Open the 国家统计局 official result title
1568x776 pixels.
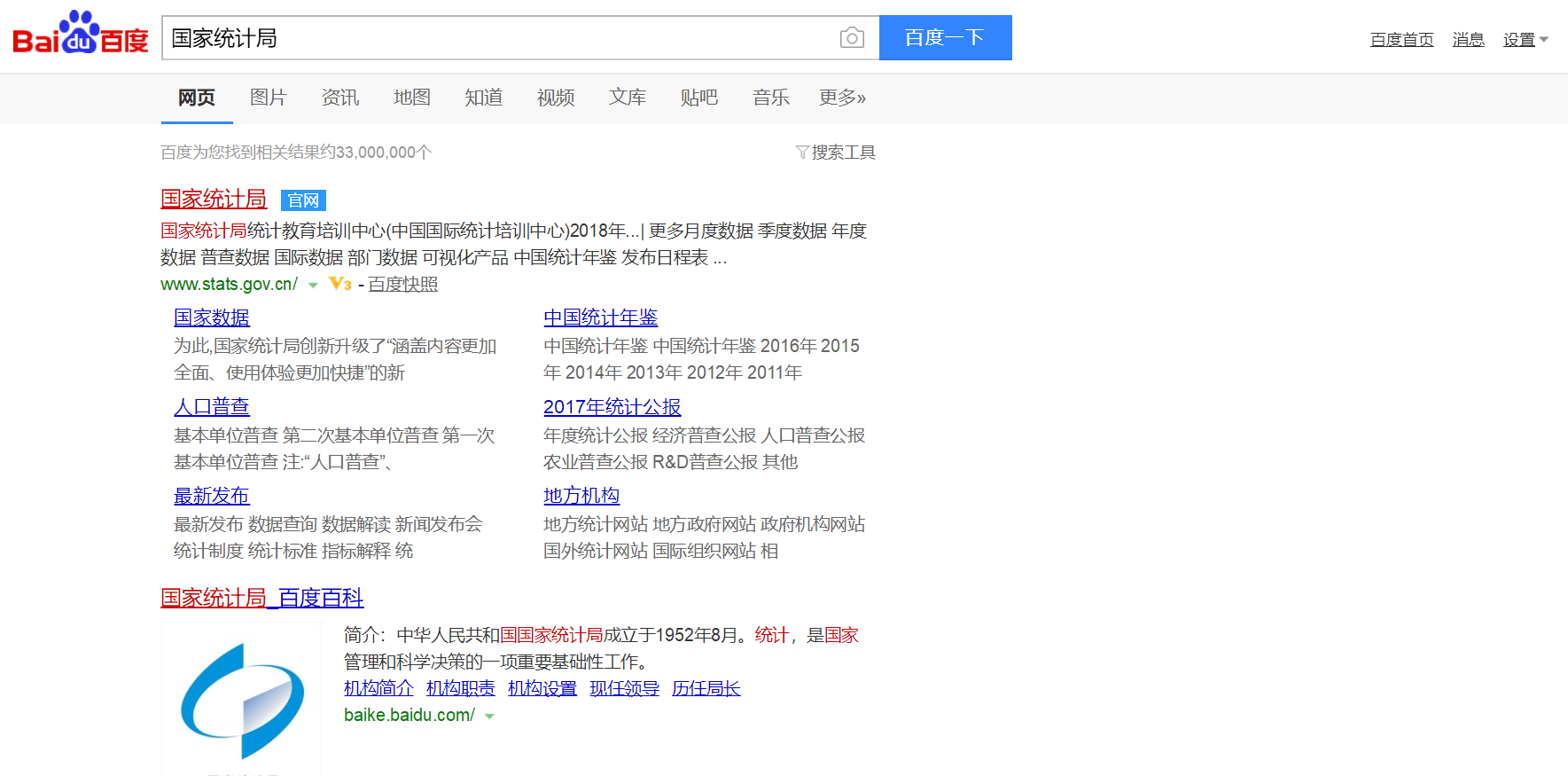coord(214,199)
